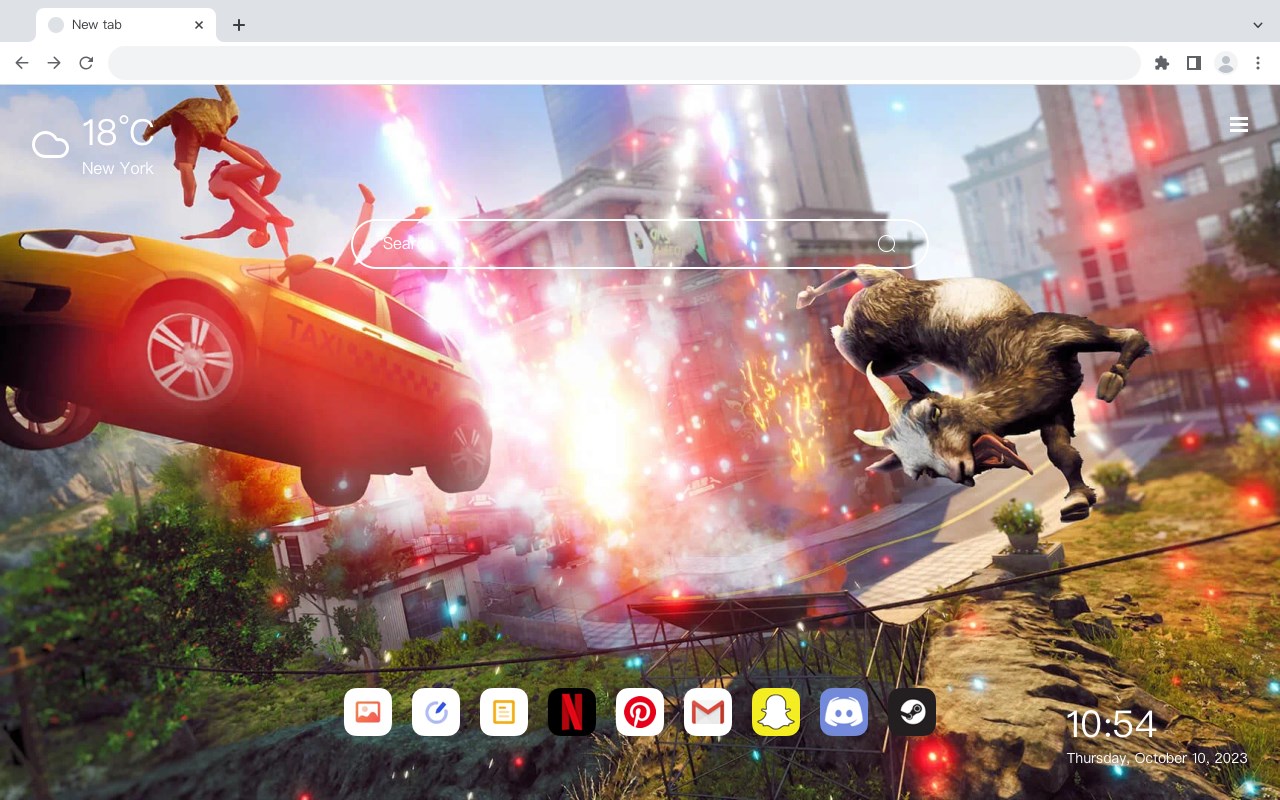Toggle the browser side panel
This screenshot has width=1280, height=800.
tap(1193, 63)
